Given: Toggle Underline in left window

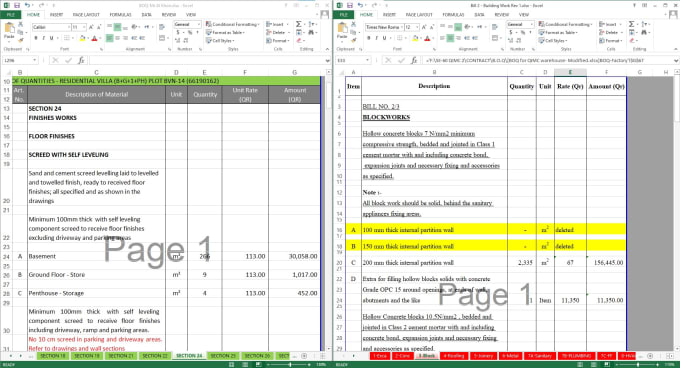Looking at the screenshot, I should 51,38.
